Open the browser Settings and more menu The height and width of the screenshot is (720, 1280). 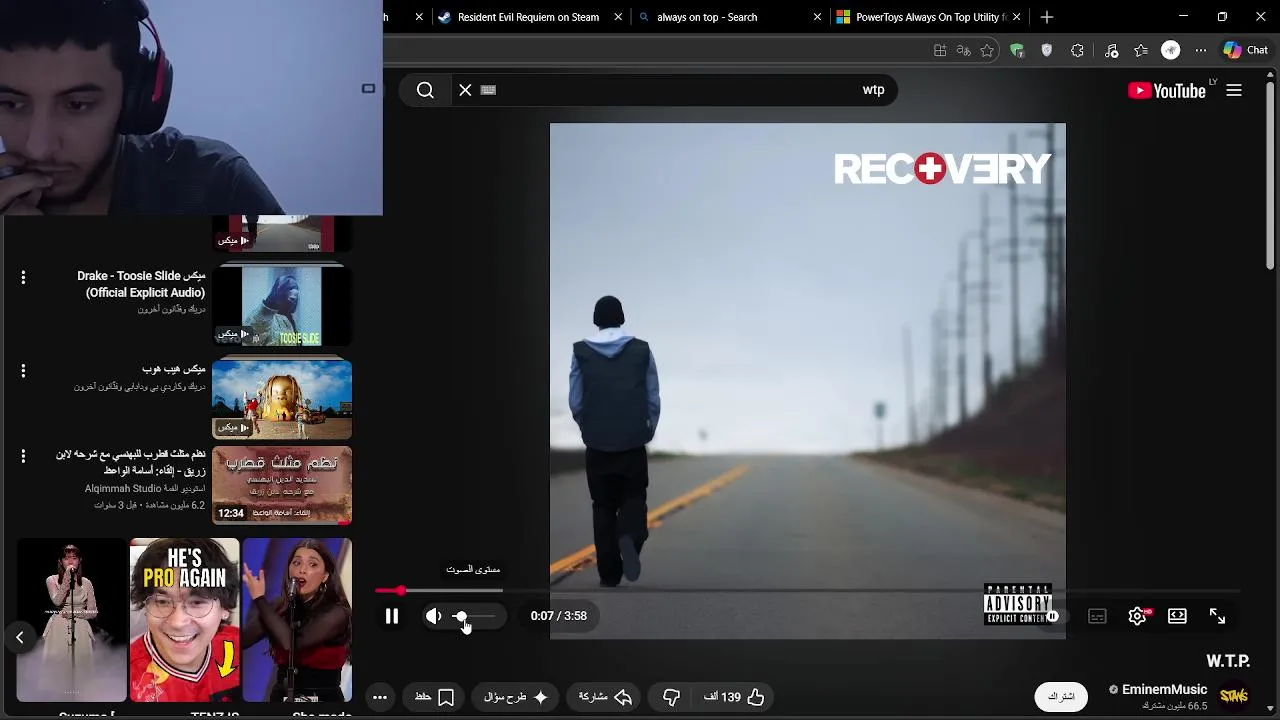tap(1201, 50)
